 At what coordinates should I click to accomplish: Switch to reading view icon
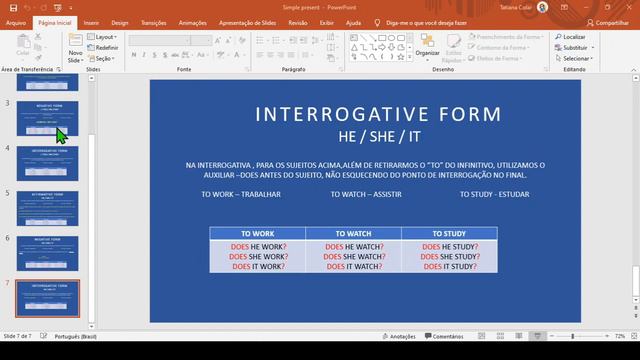click(x=518, y=336)
